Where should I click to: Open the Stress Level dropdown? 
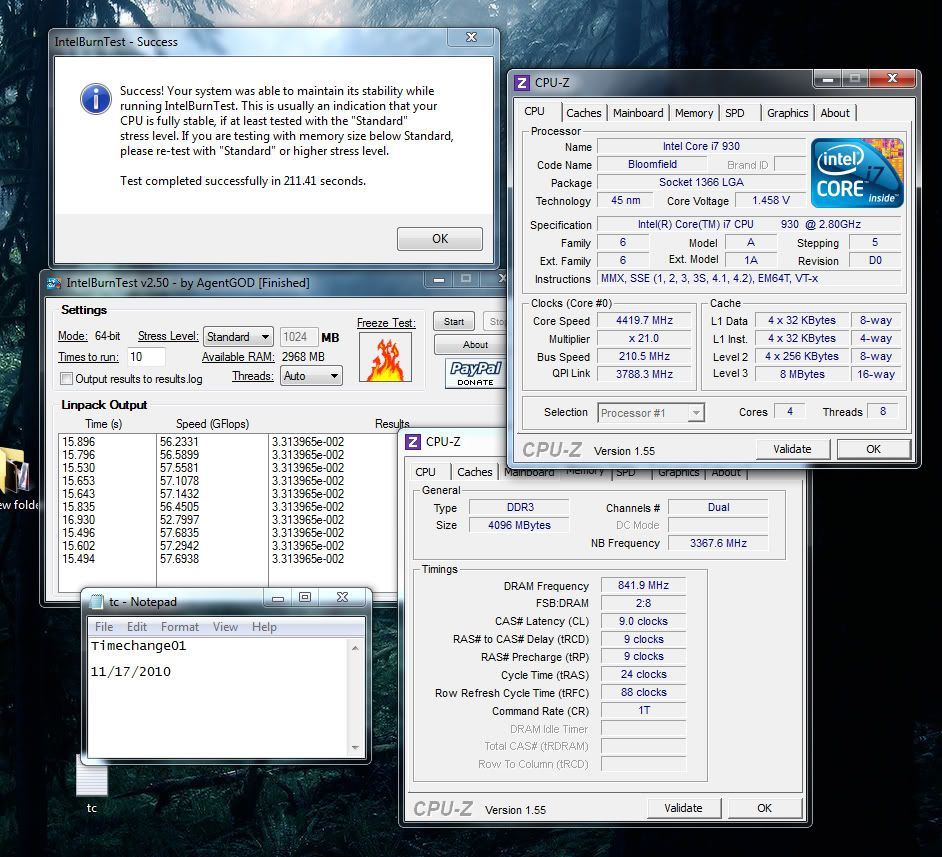coord(238,337)
